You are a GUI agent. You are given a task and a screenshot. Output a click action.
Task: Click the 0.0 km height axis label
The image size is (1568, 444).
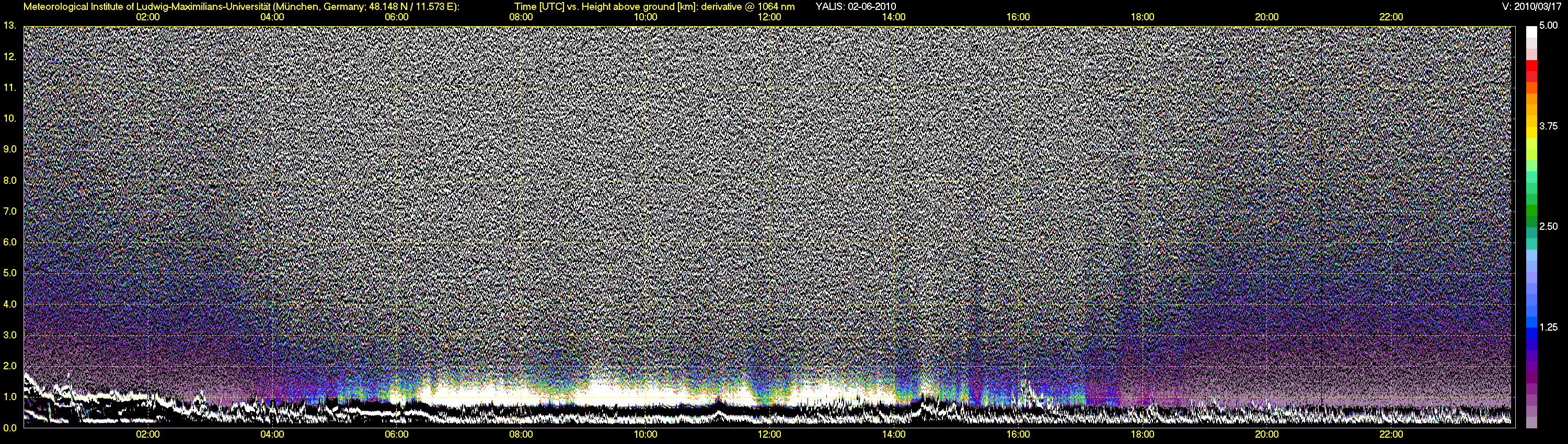click(x=10, y=428)
